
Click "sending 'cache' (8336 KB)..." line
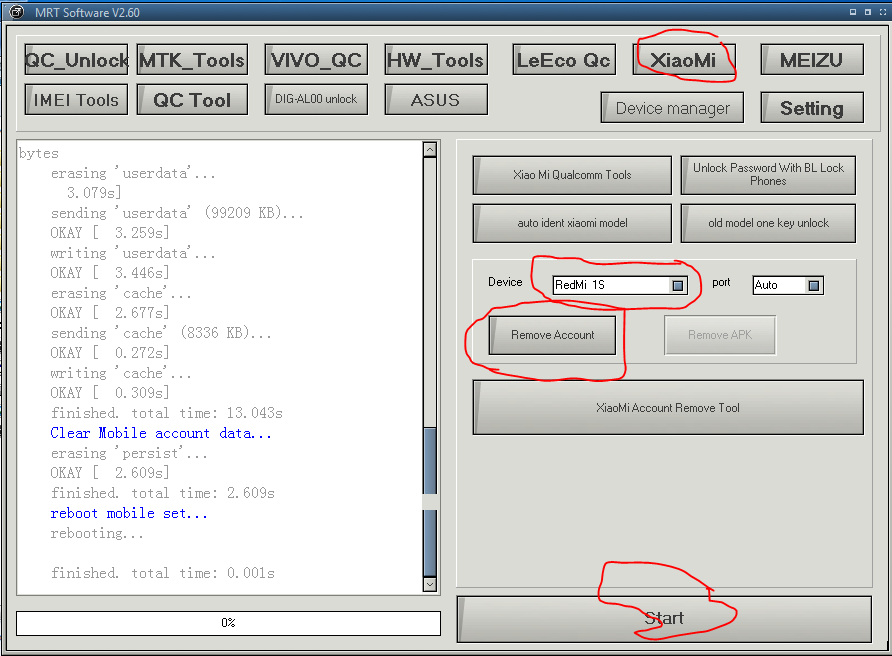(x=161, y=333)
